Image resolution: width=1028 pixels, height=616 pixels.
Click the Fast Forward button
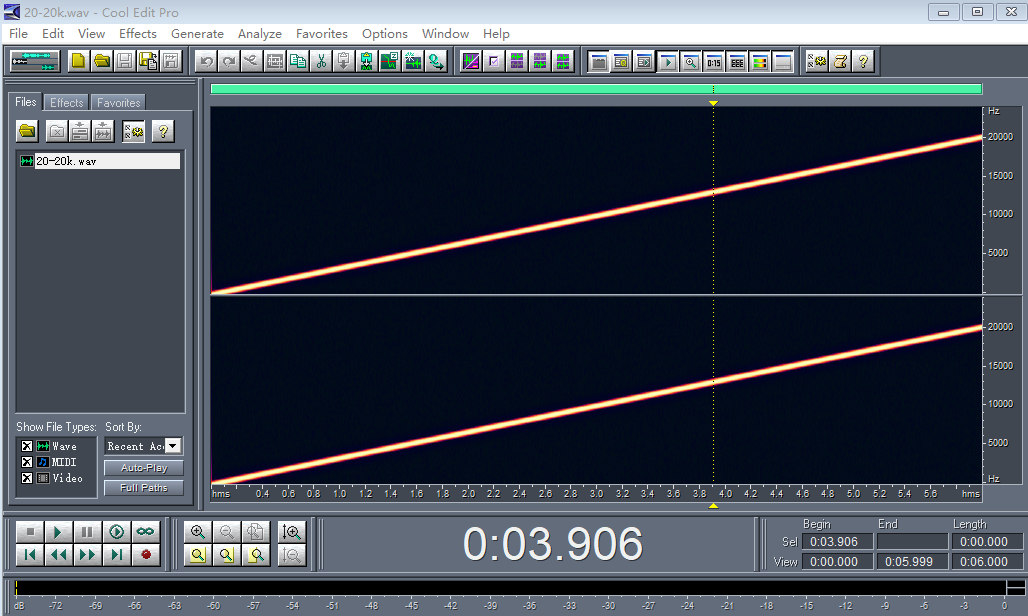[x=87, y=555]
